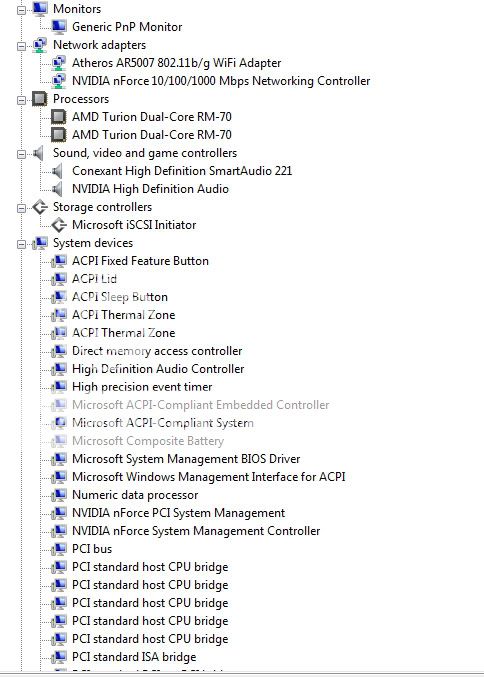484x677 pixels.
Task: Collapse the Monitors category
Action: point(21,10)
